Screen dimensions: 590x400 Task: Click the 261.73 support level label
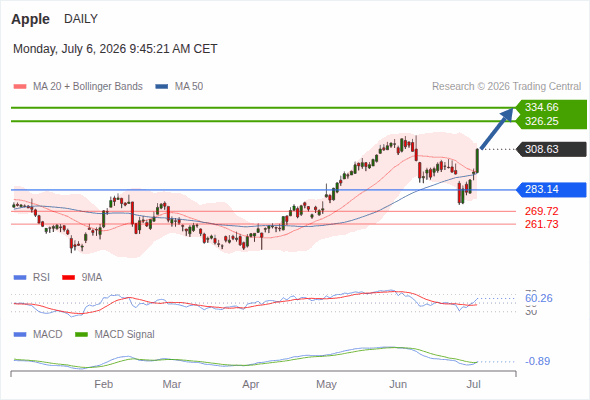[x=541, y=224]
